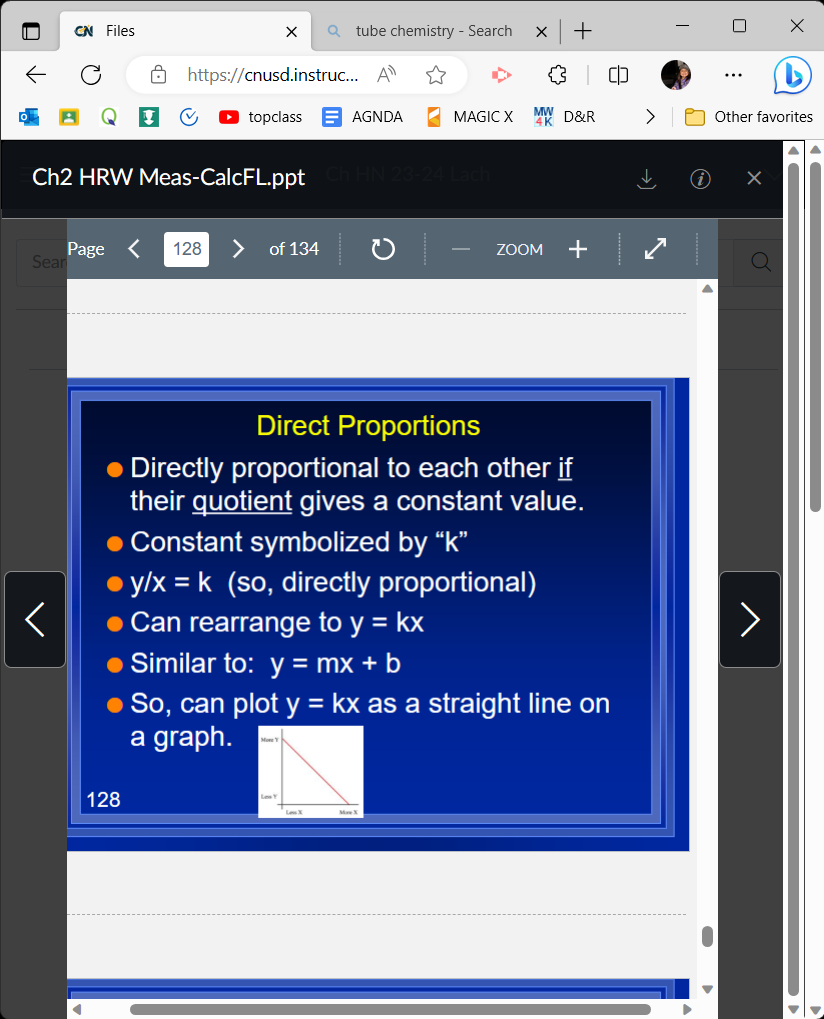824x1019 pixels.
Task: Open D&R bookmark
Action: pyautogui.click(x=564, y=117)
